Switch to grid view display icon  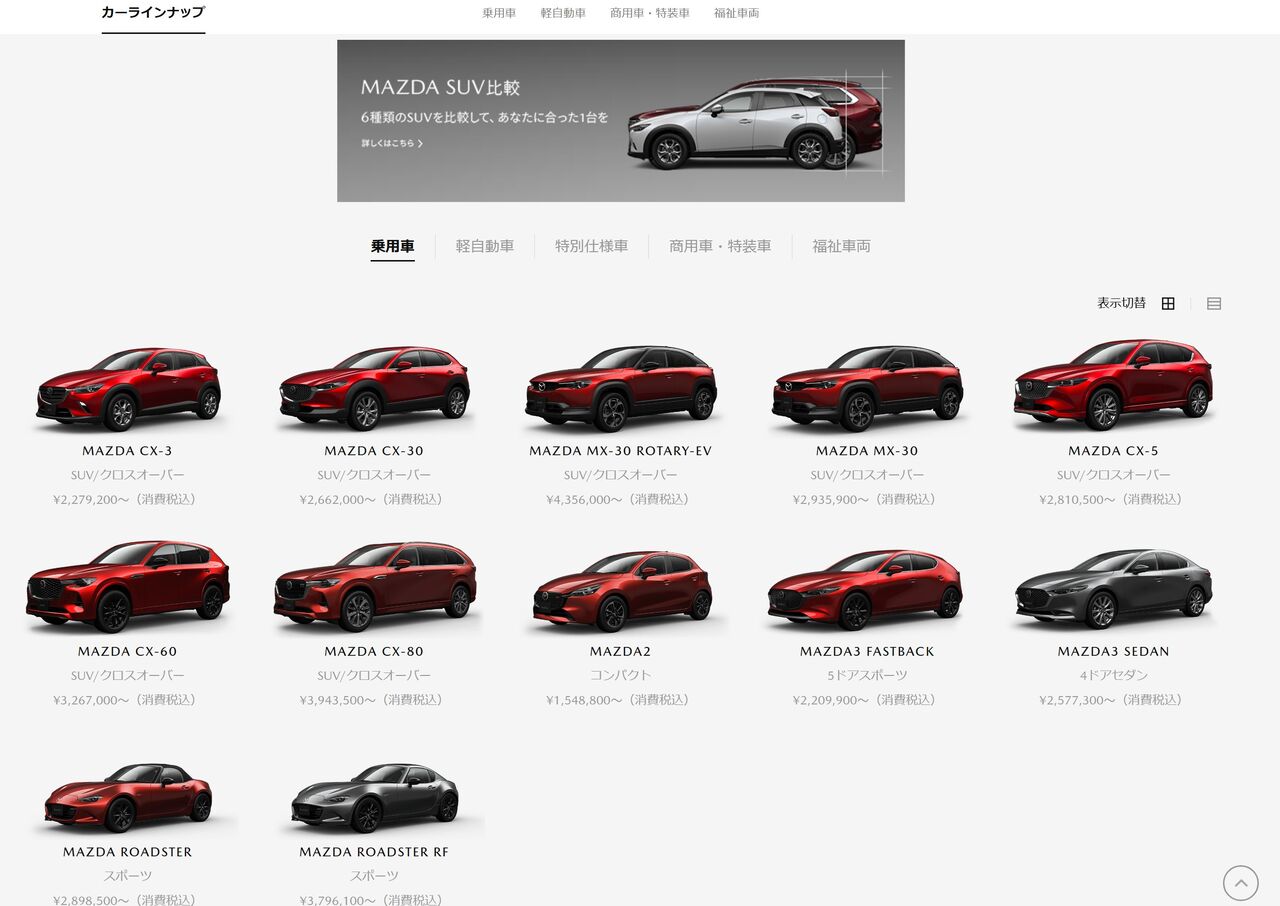1168,304
